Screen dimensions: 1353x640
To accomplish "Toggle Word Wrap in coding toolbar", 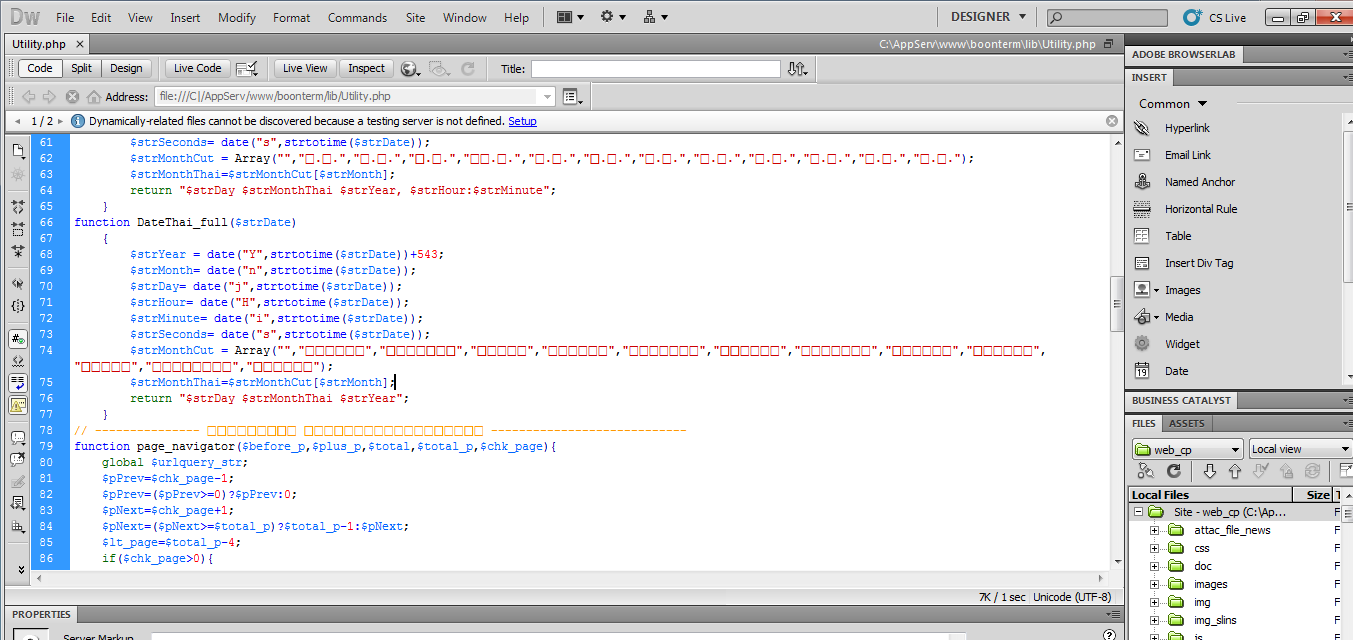I will [18, 383].
